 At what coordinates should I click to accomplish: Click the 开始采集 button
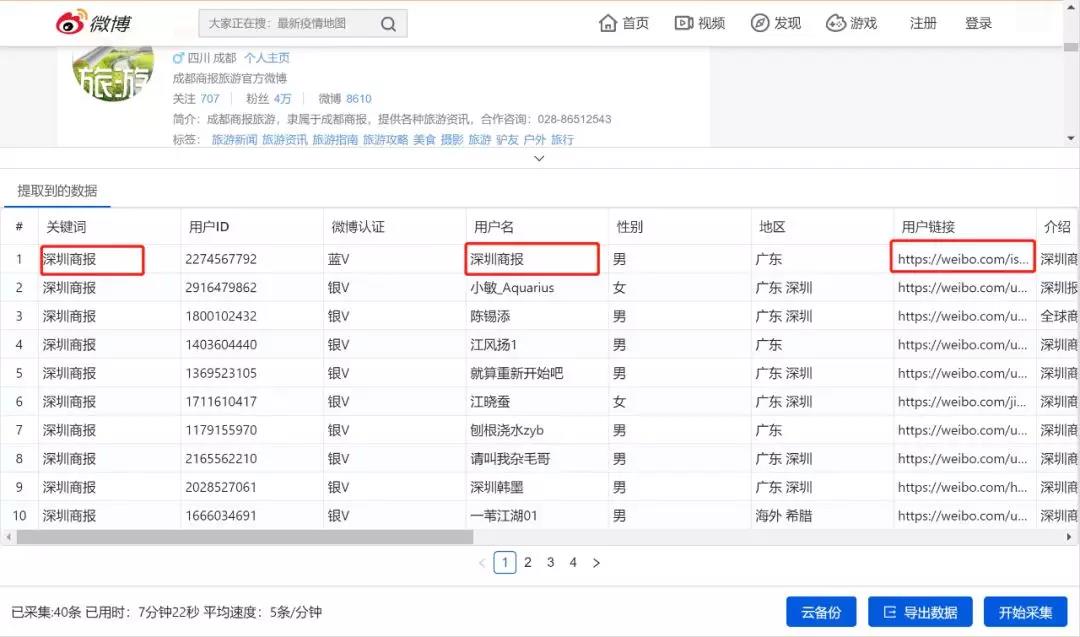[1026, 612]
